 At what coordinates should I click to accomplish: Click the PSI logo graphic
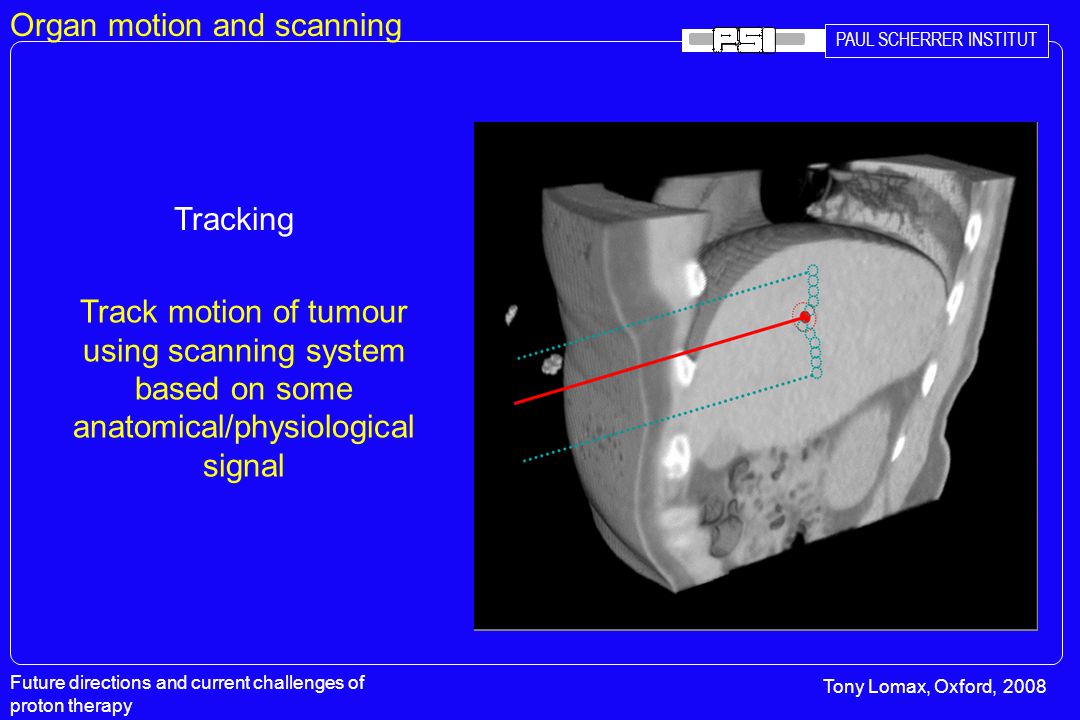pyautogui.click(x=745, y=40)
